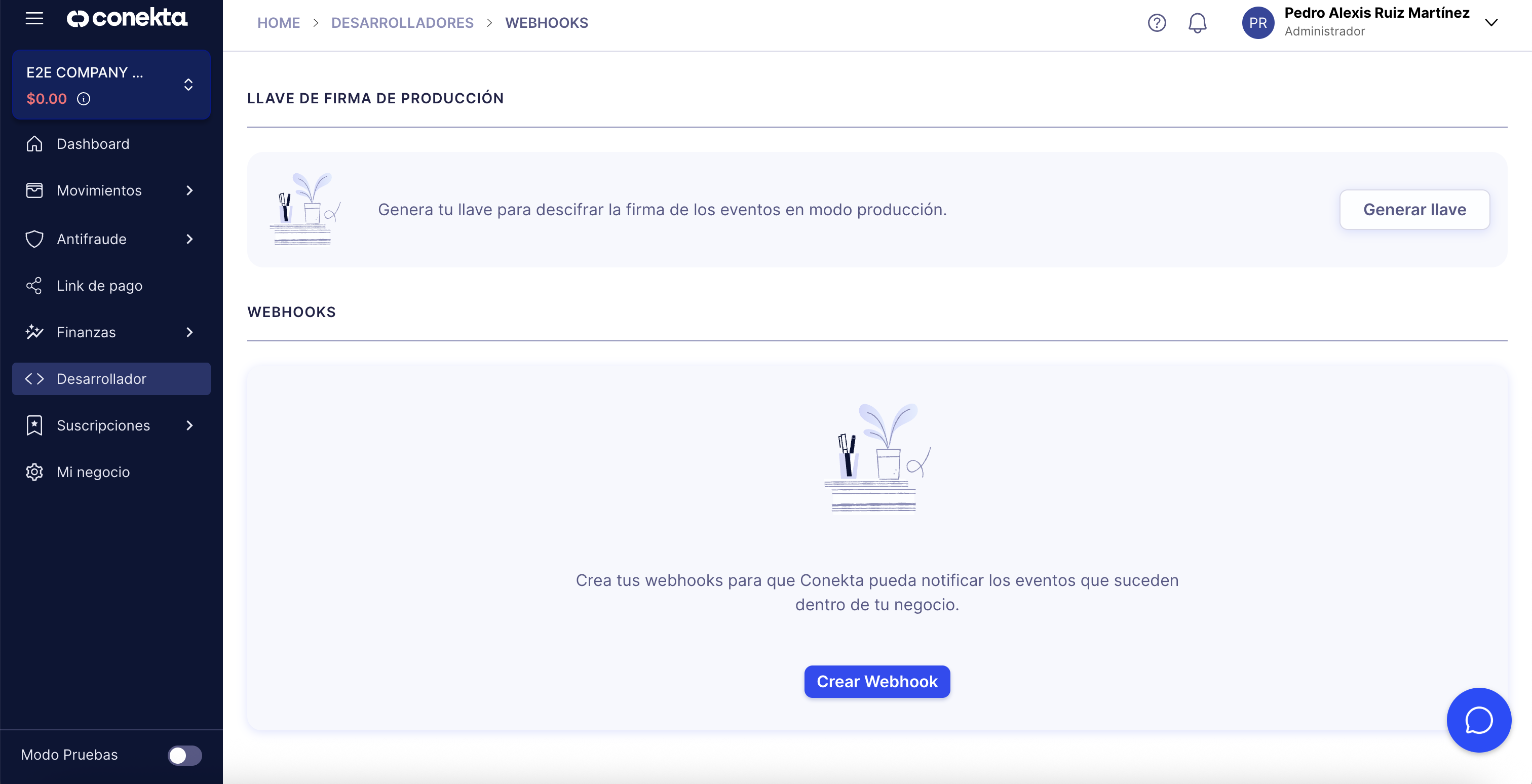Click the Finanzas chart icon
Screen dimensions: 1532x784
[x=34, y=332]
